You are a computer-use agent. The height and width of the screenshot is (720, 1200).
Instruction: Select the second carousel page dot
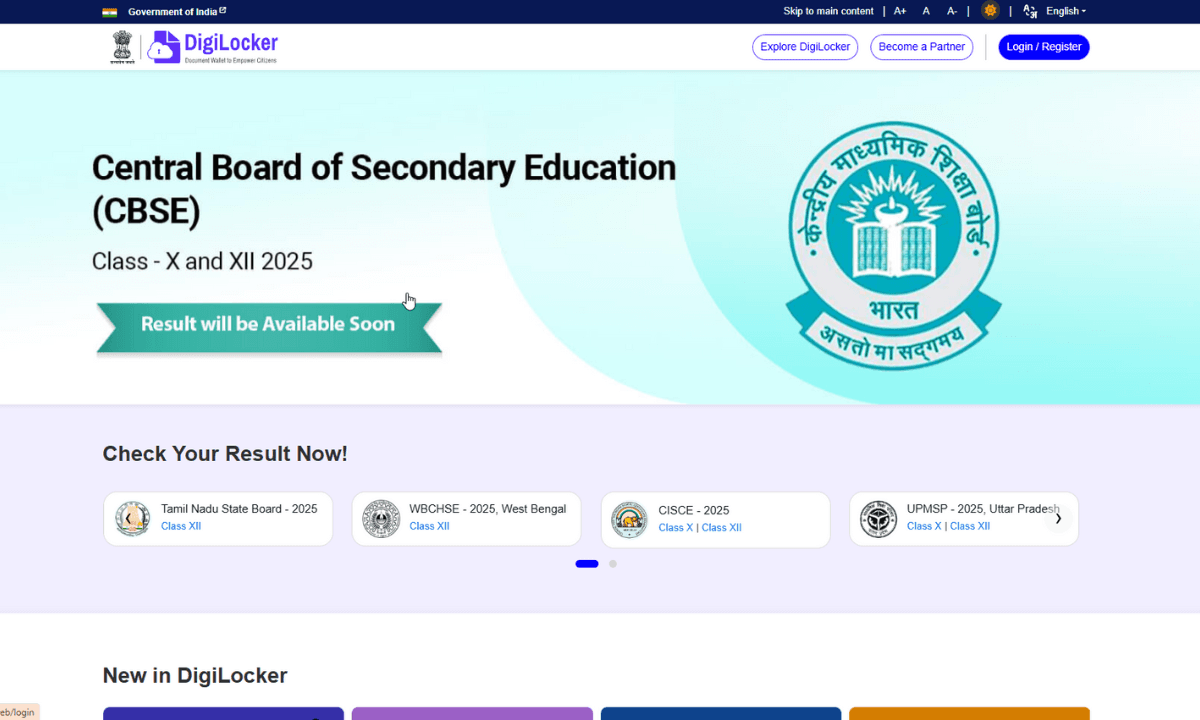(613, 564)
